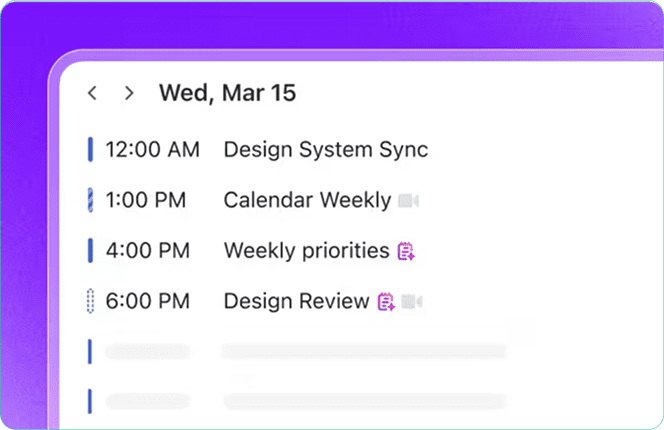Select the 12:00 AM time label
664x430 pixels.
click(x=152, y=150)
